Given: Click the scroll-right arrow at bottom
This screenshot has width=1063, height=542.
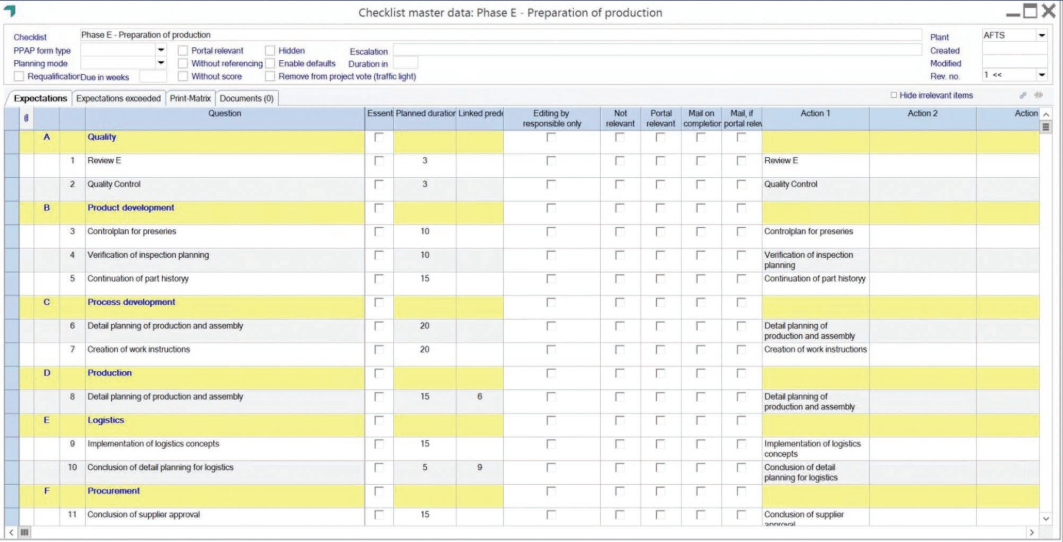Looking at the screenshot, I should [1032, 533].
